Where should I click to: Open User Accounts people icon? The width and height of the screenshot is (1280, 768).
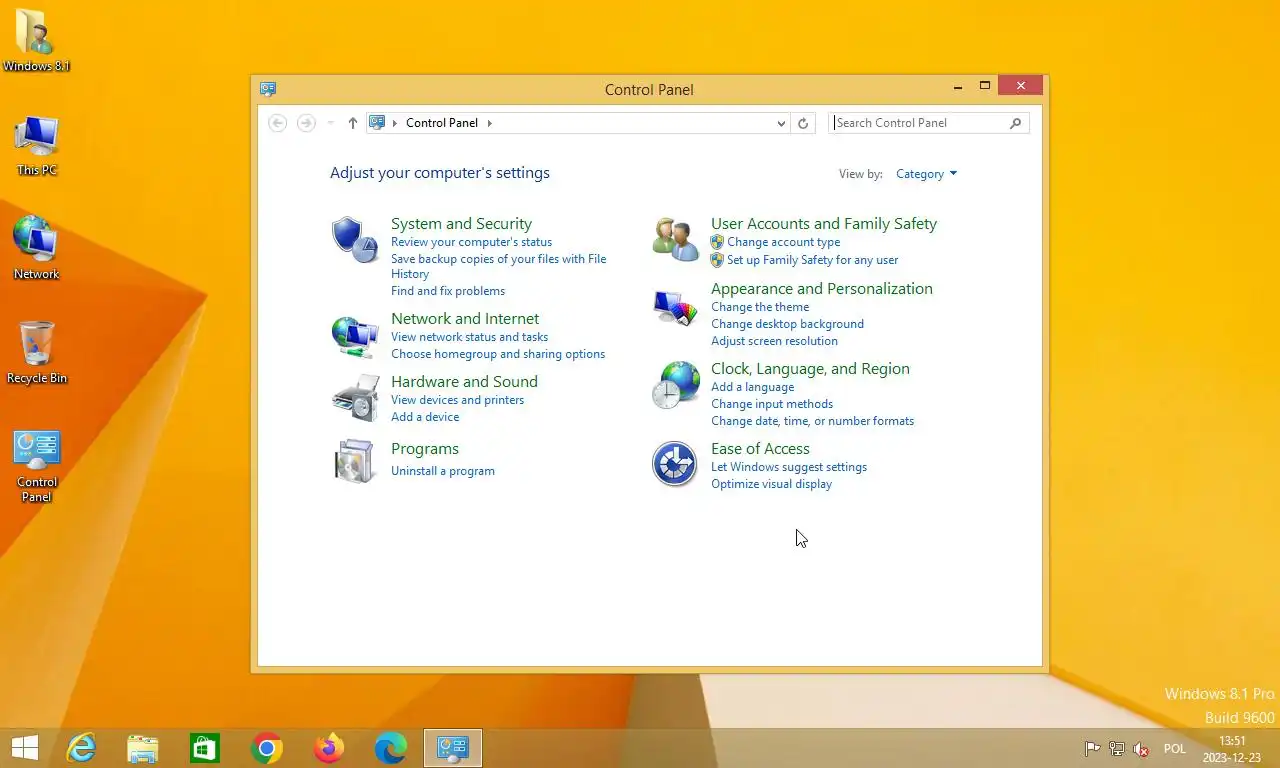pyautogui.click(x=675, y=240)
